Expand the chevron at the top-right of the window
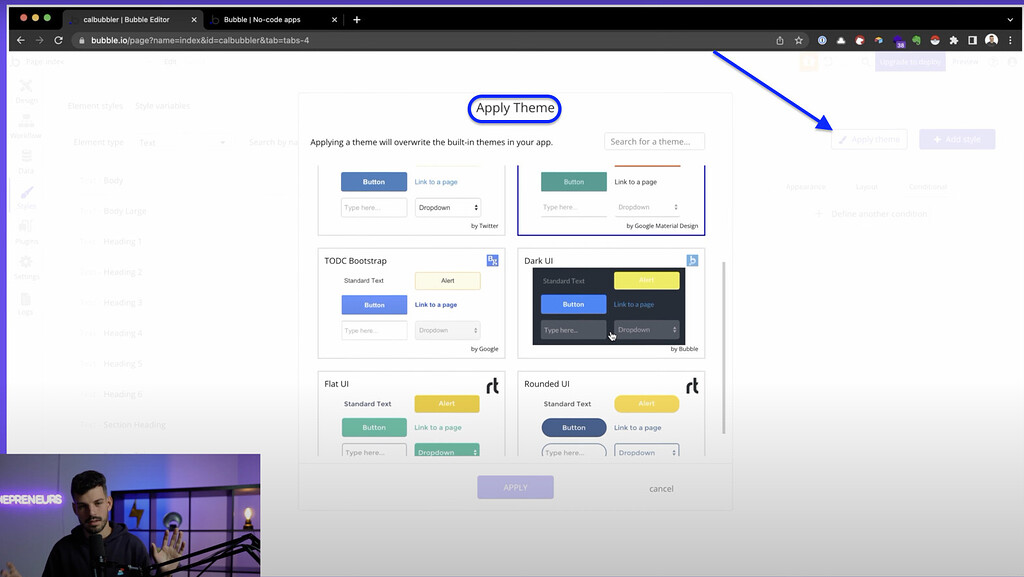Screen dimensions: 1024x577 (1010, 17)
